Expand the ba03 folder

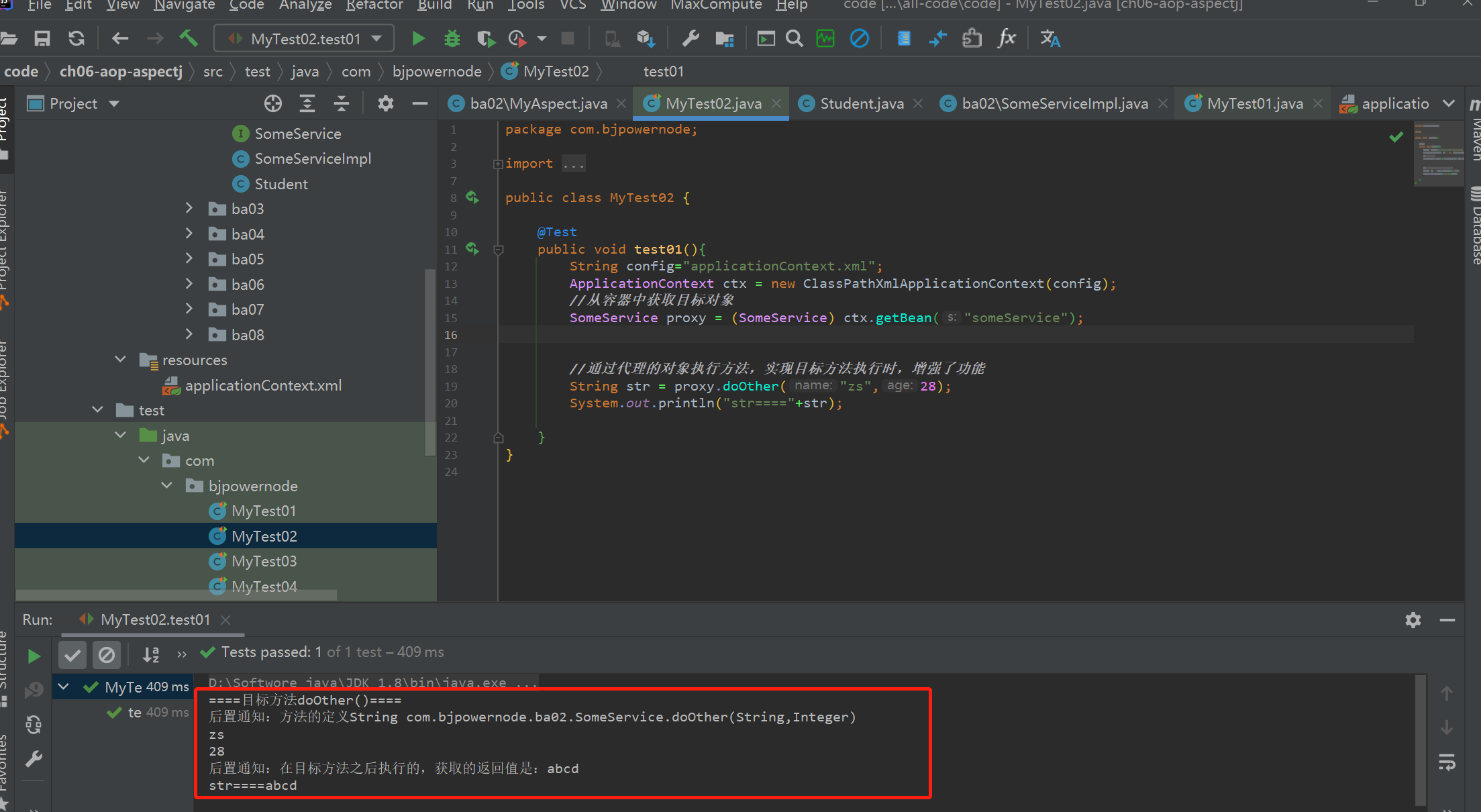(x=189, y=209)
